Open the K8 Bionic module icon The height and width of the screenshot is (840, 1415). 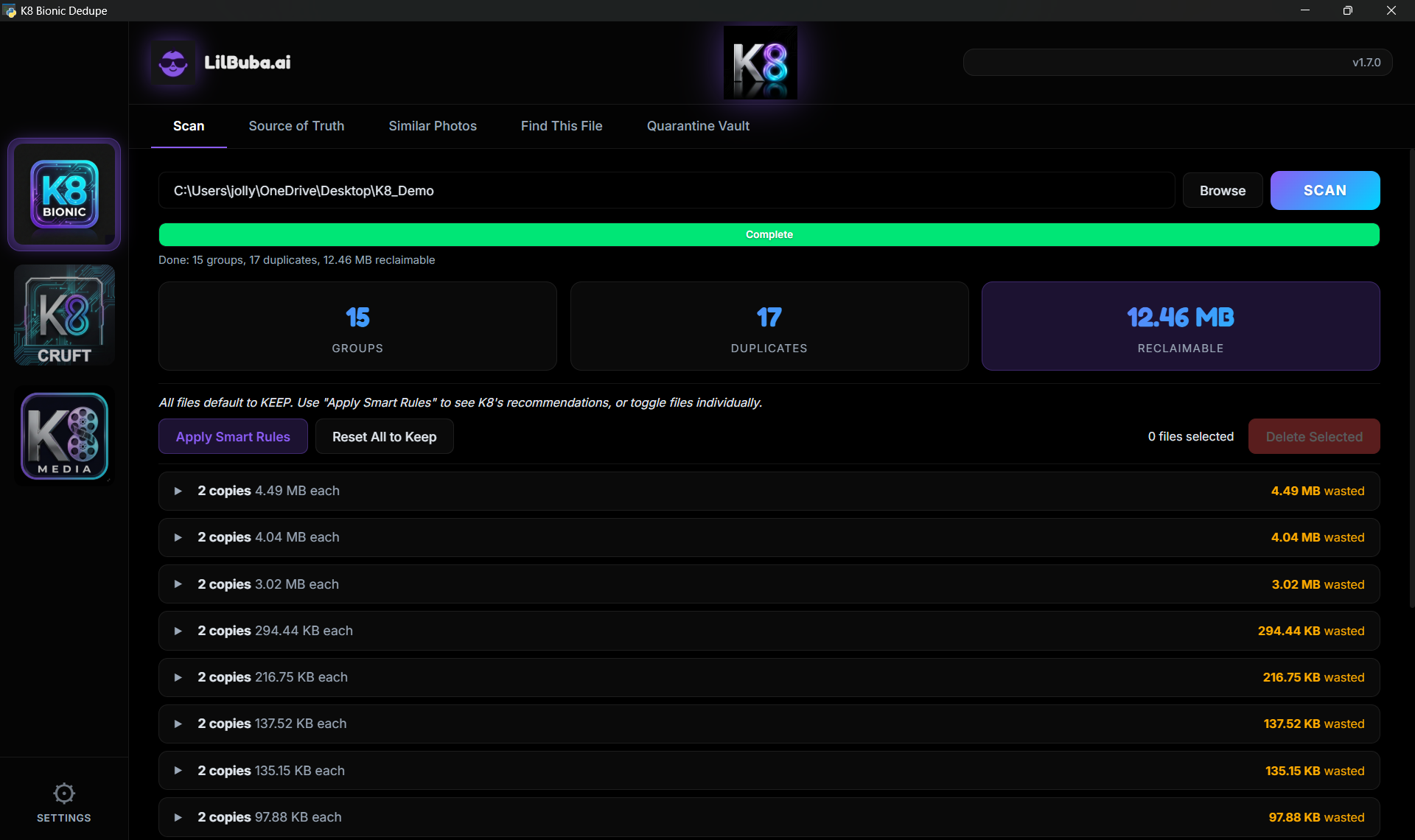tap(64, 194)
